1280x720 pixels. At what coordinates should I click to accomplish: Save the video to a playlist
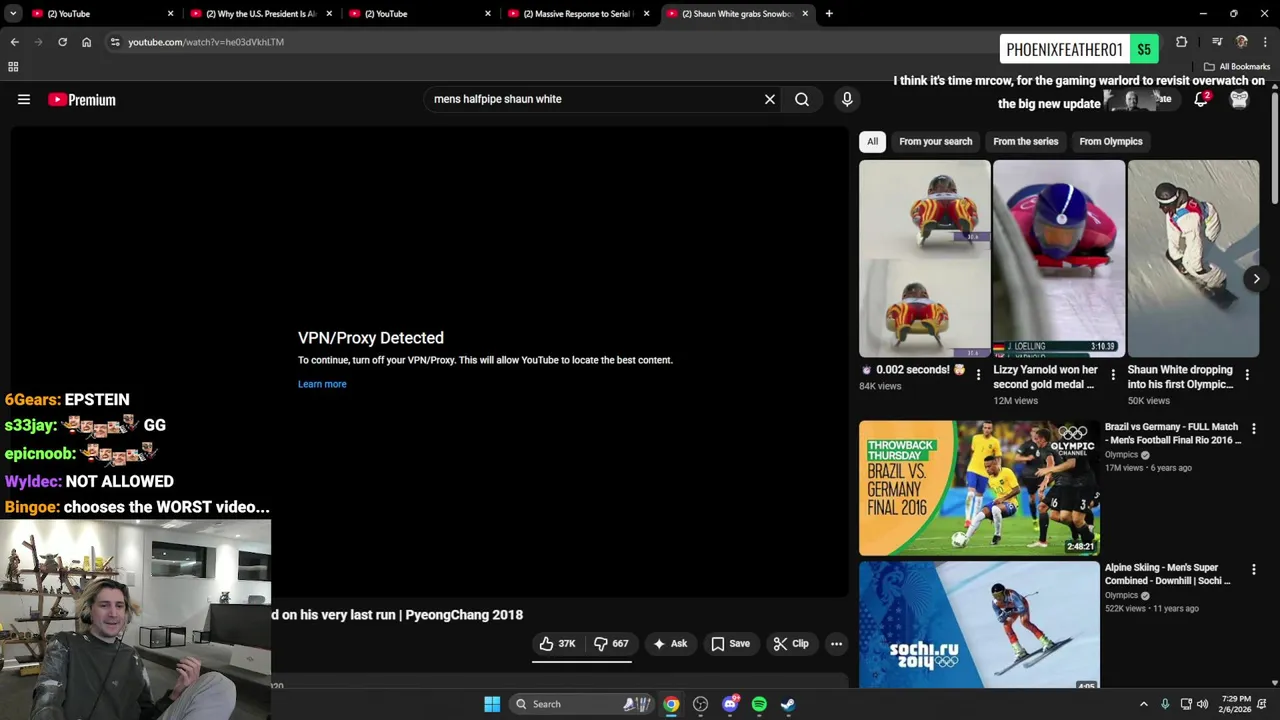click(731, 644)
